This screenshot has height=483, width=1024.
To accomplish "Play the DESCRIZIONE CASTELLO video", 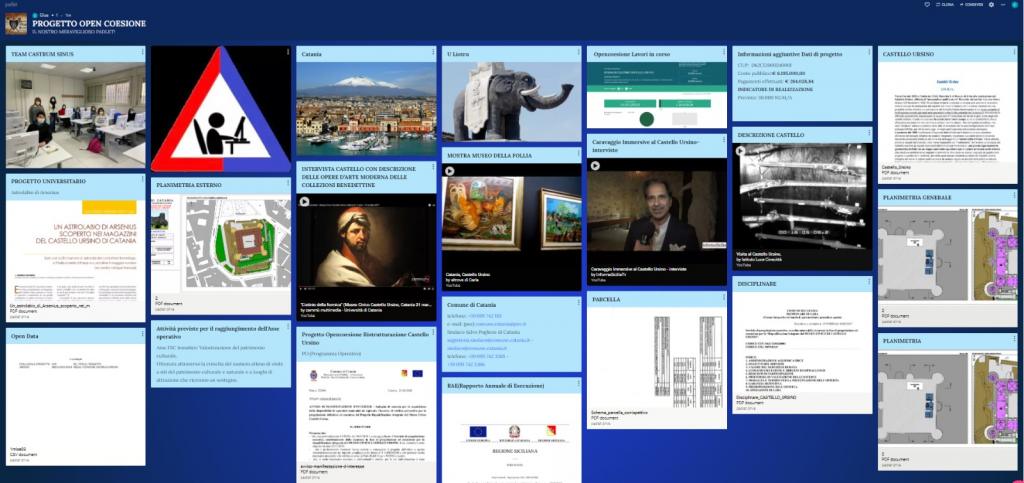I will coord(741,151).
